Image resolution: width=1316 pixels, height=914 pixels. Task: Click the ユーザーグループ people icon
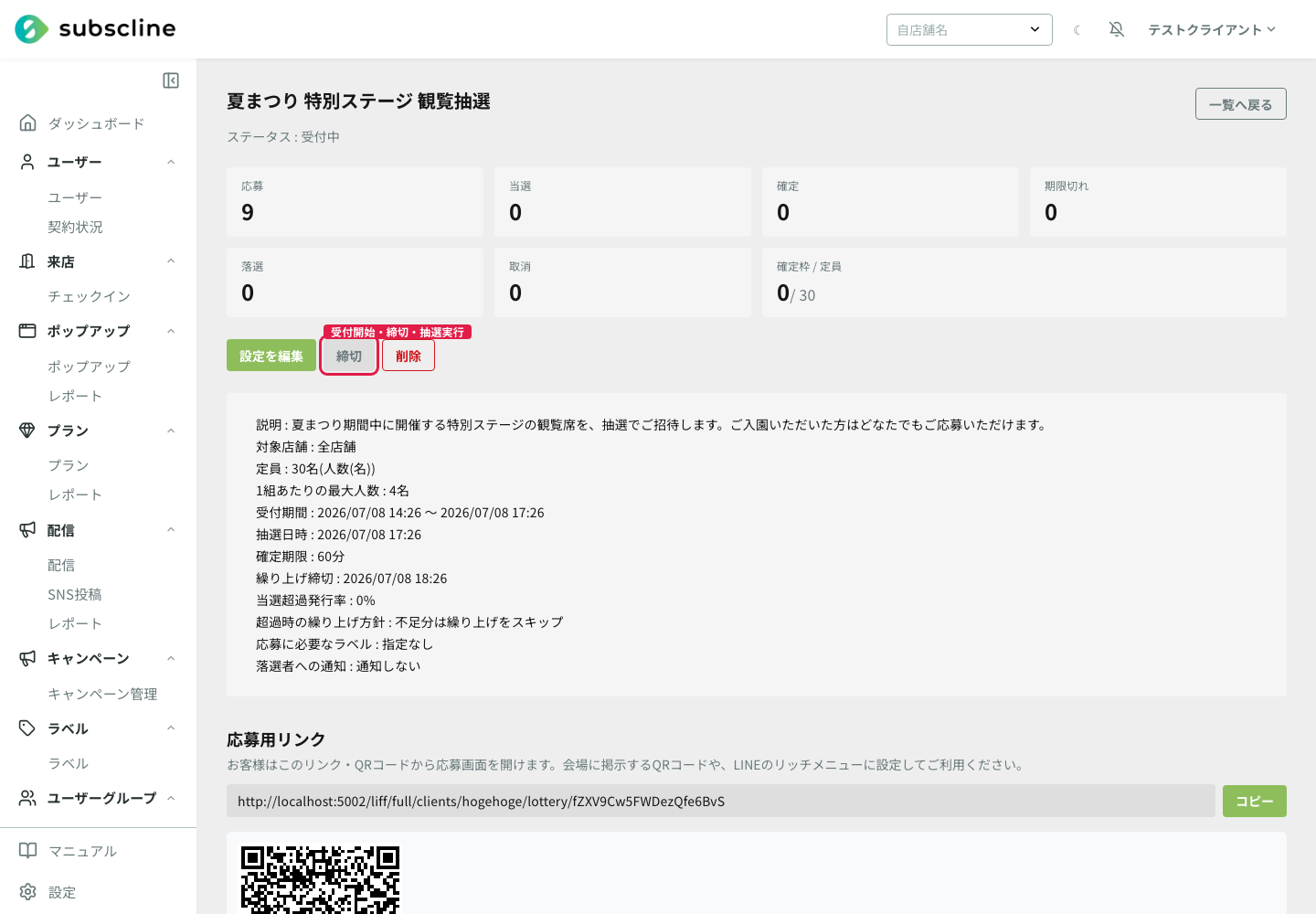28,798
